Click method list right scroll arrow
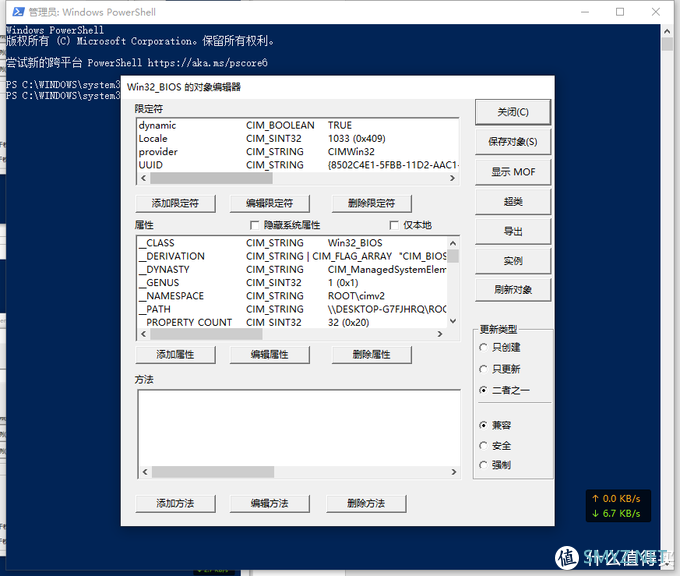The width and height of the screenshot is (680, 576). coord(454,472)
